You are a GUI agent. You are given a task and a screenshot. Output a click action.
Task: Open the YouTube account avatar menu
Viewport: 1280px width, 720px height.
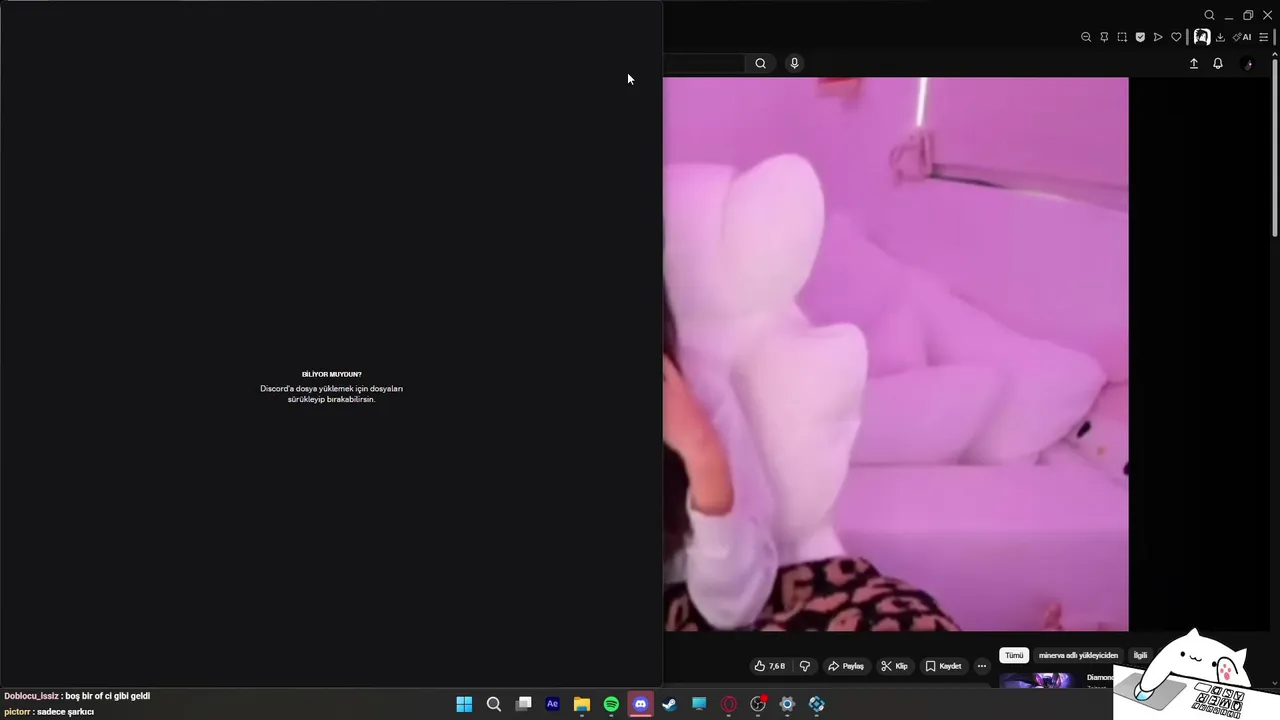pyautogui.click(x=1247, y=63)
